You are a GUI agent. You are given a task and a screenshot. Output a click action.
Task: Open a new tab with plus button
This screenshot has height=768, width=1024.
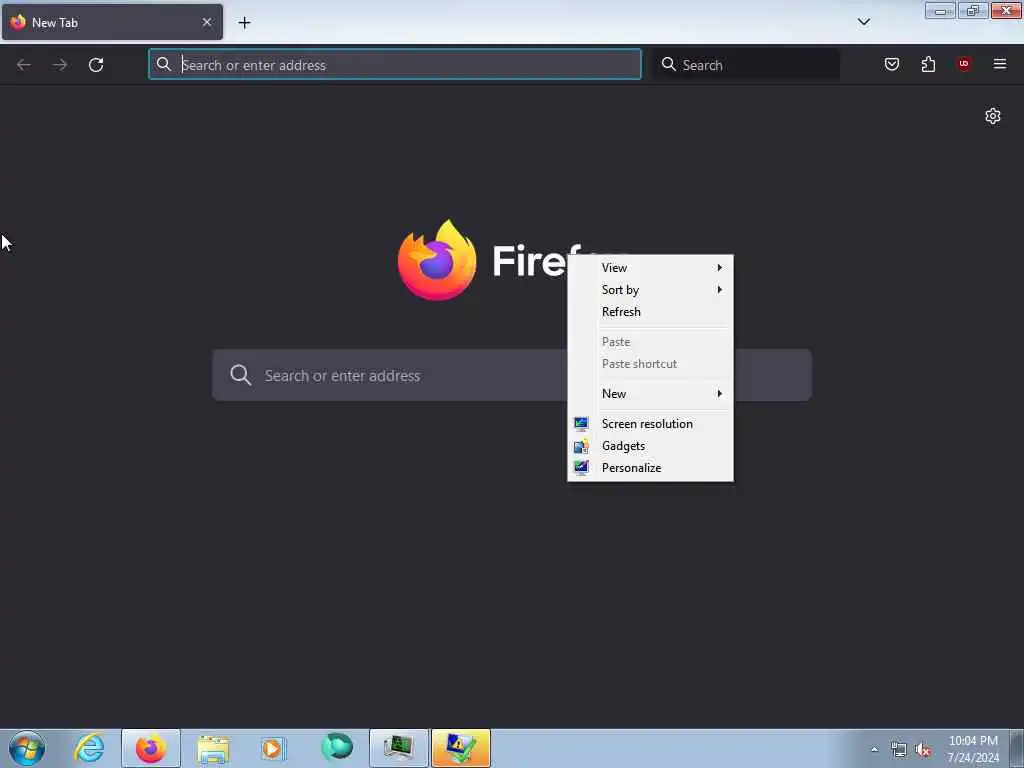tap(244, 23)
